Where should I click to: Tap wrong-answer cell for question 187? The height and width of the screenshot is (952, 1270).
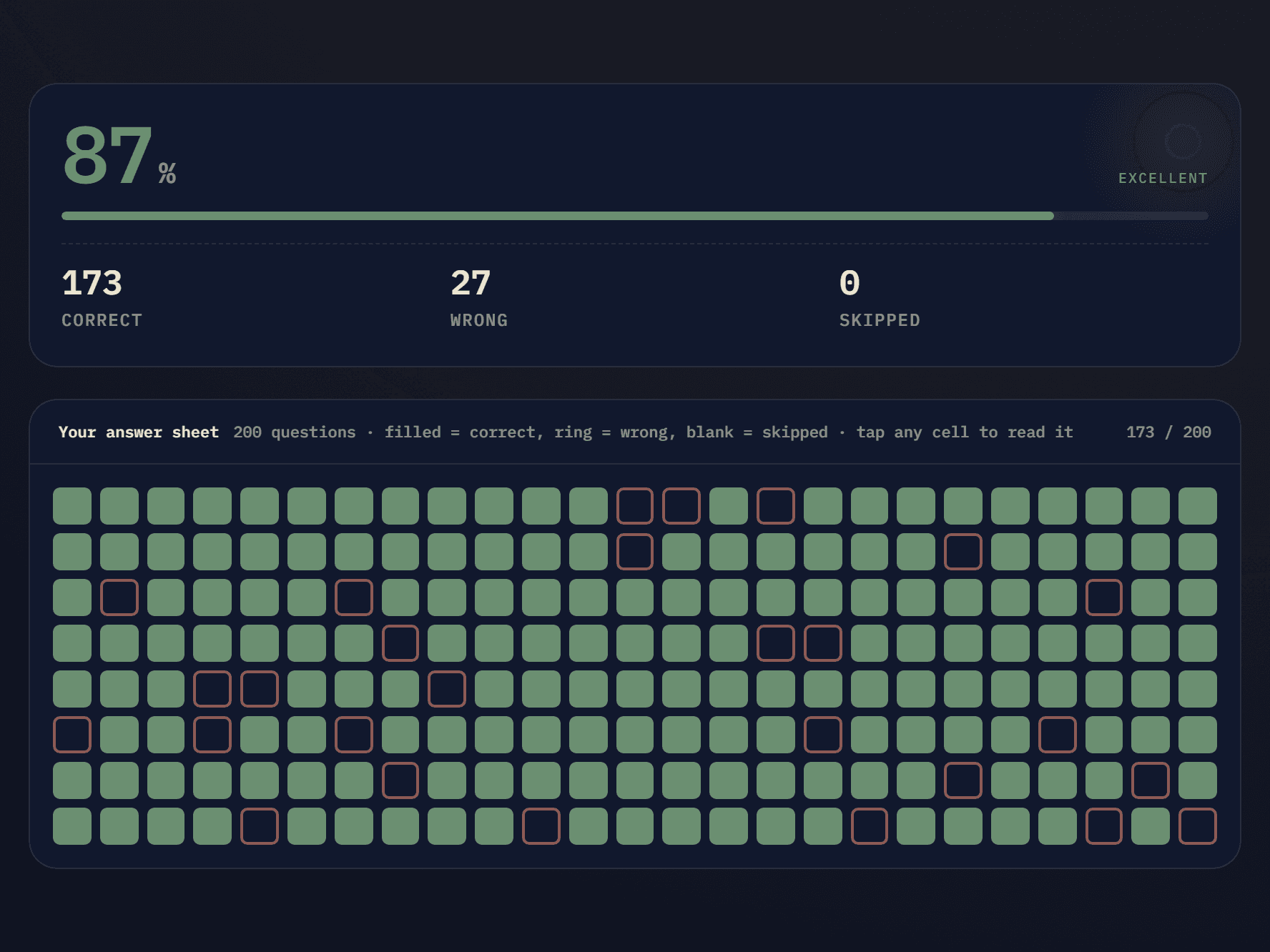(x=541, y=826)
